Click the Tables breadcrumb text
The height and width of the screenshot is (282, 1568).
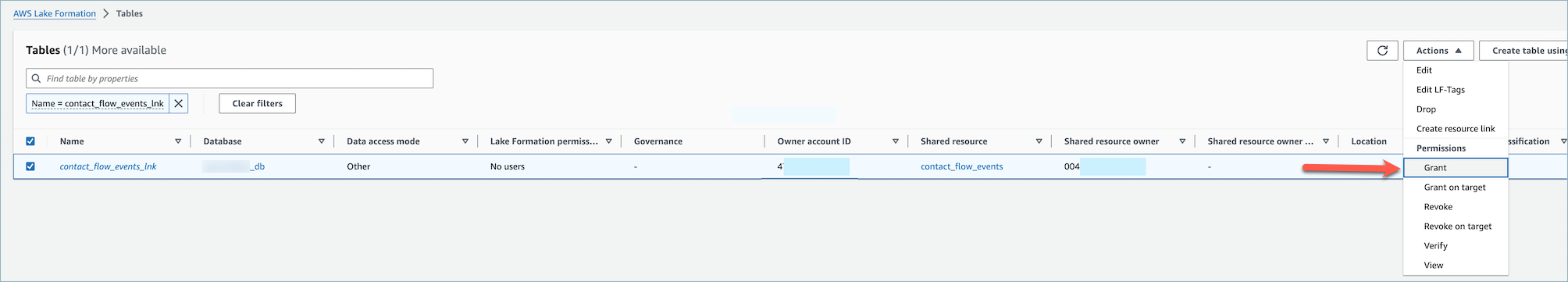pyautogui.click(x=130, y=14)
